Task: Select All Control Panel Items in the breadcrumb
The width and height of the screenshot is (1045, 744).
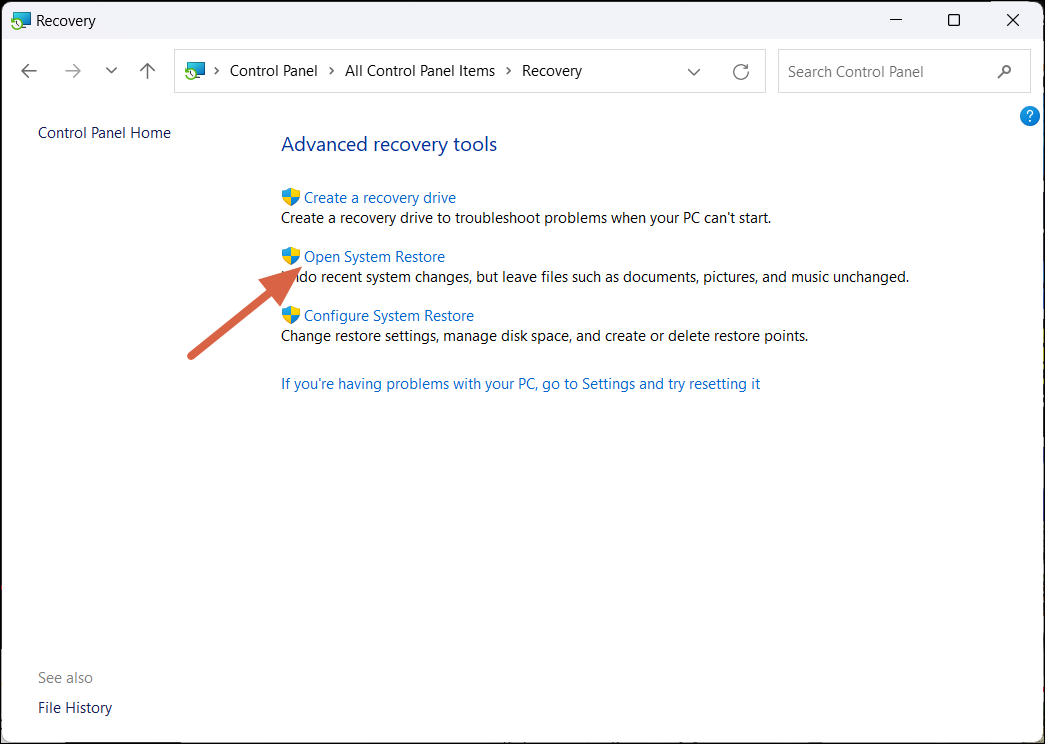Action: point(420,70)
